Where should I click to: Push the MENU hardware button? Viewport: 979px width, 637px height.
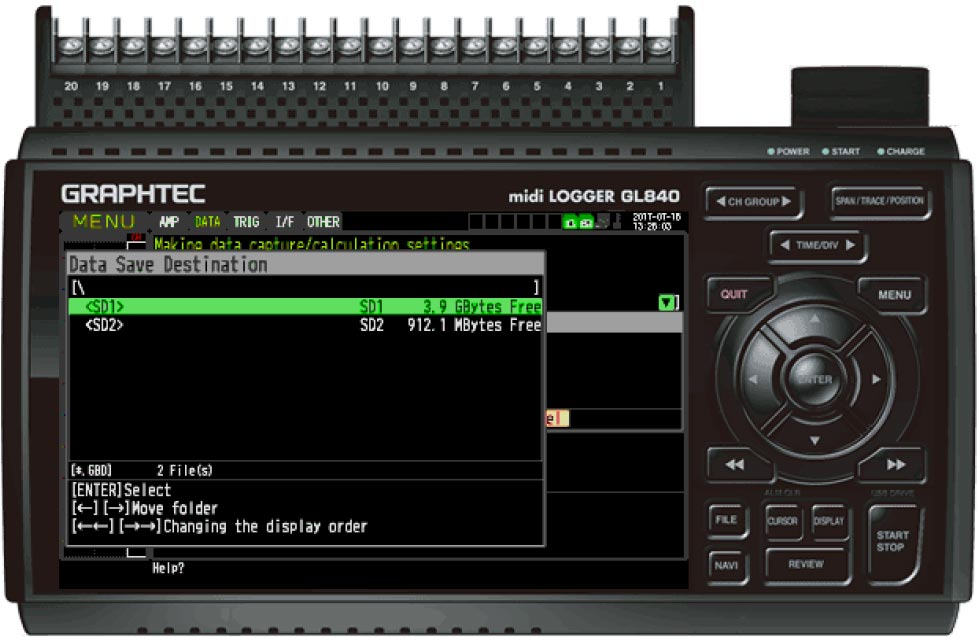pyautogui.click(x=893, y=295)
